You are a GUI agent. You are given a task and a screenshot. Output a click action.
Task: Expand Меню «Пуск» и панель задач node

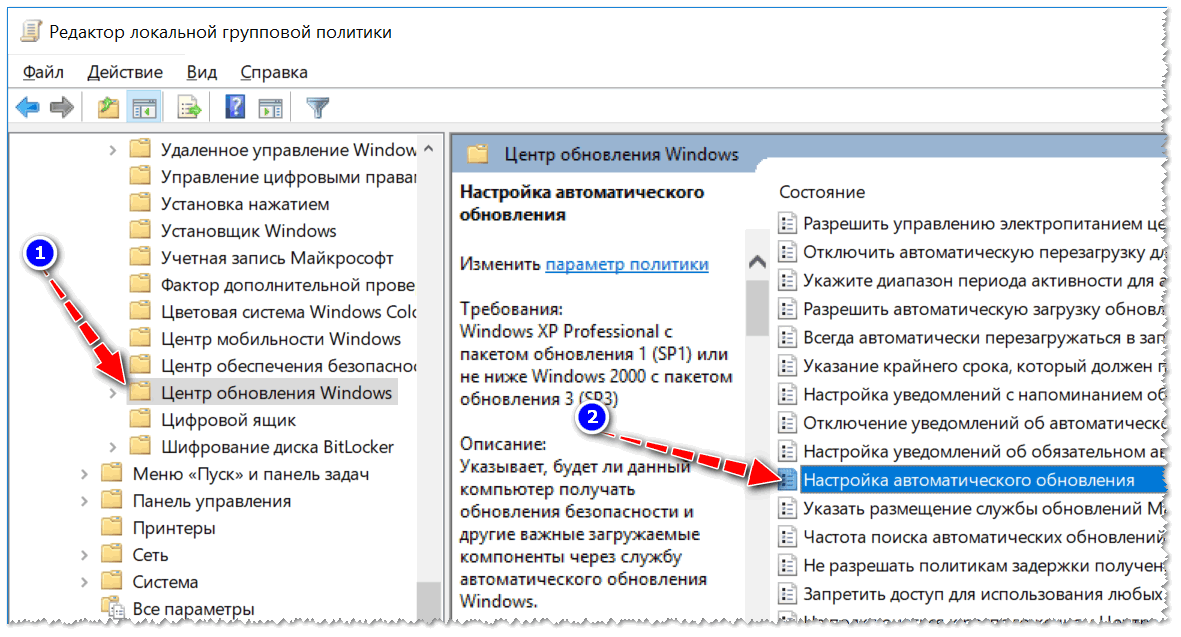pyautogui.click(x=84, y=474)
